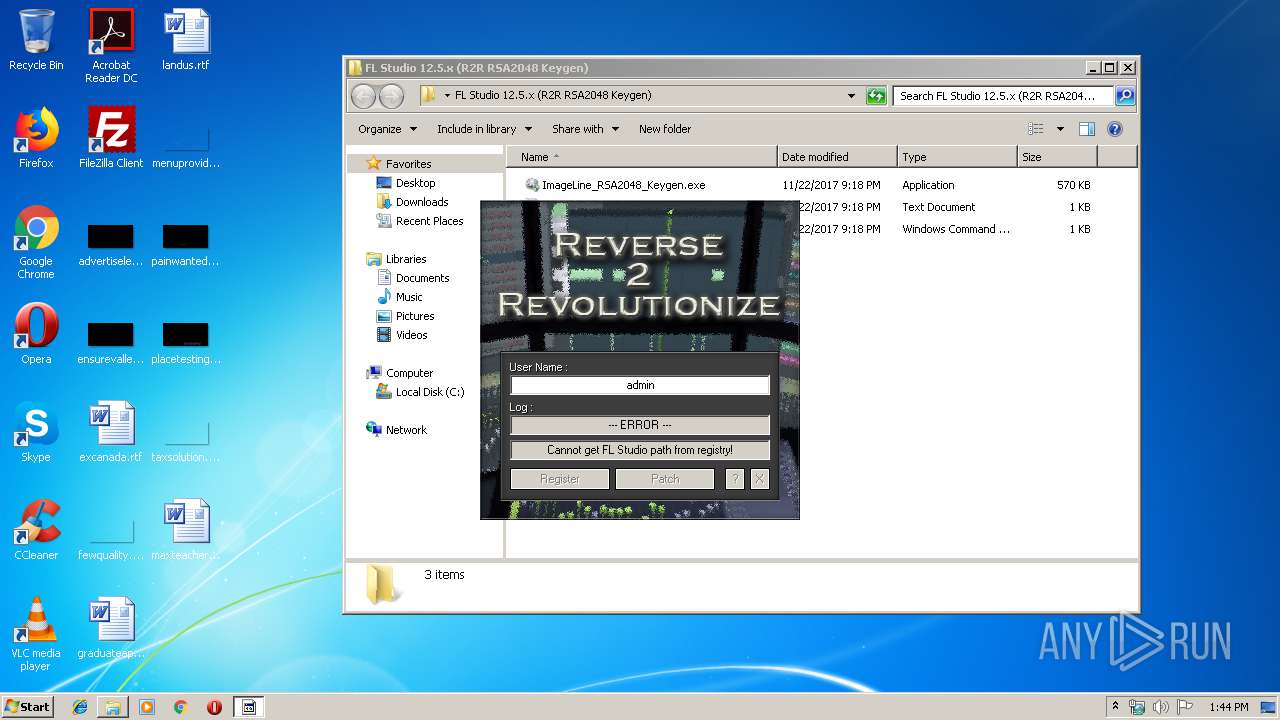Viewport: 1280px width, 720px height.
Task: Select the Skype desktop icon
Action: pyautogui.click(x=36, y=431)
